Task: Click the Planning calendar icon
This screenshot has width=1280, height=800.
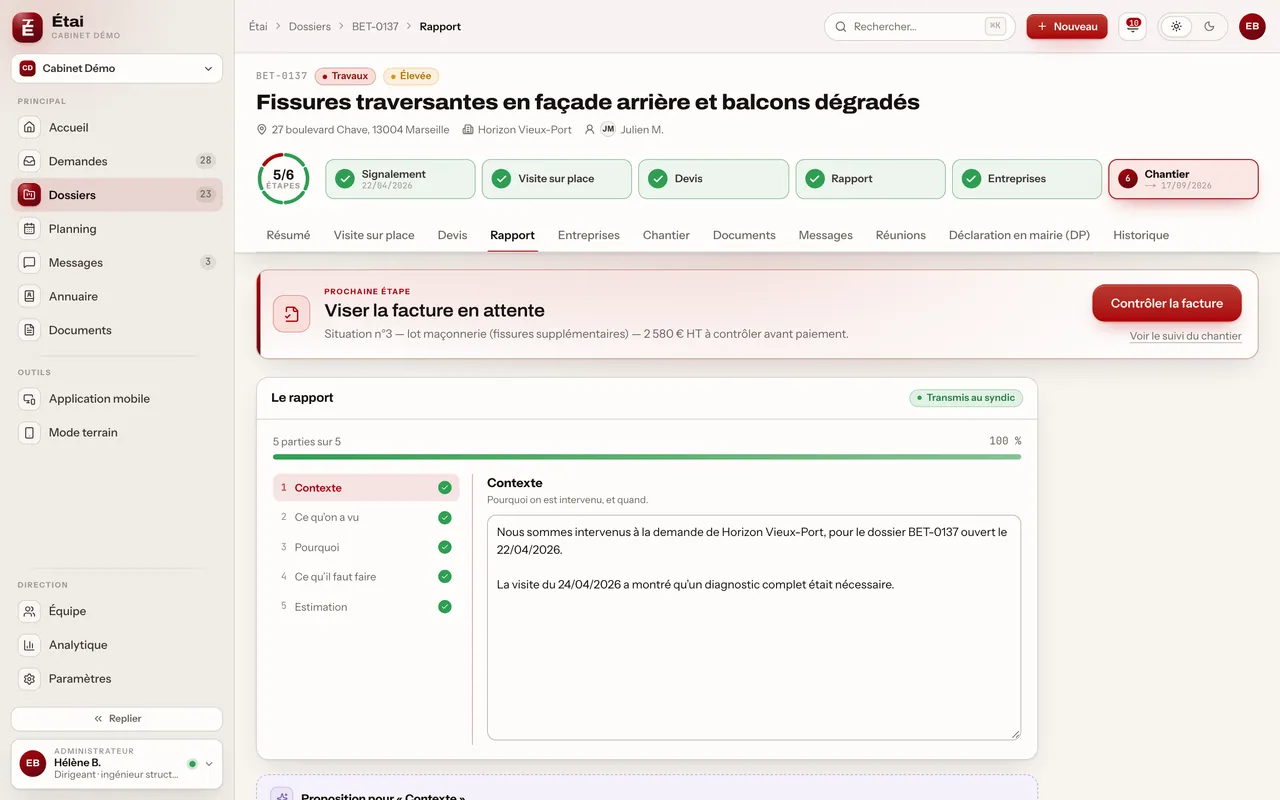Action: pos(30,229)
